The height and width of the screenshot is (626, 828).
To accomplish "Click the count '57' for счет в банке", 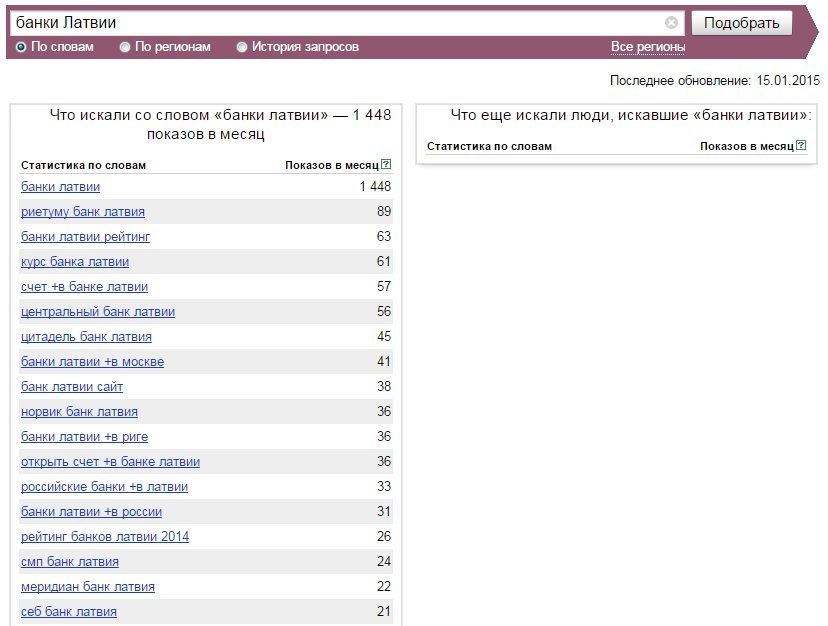I will 384,286.
